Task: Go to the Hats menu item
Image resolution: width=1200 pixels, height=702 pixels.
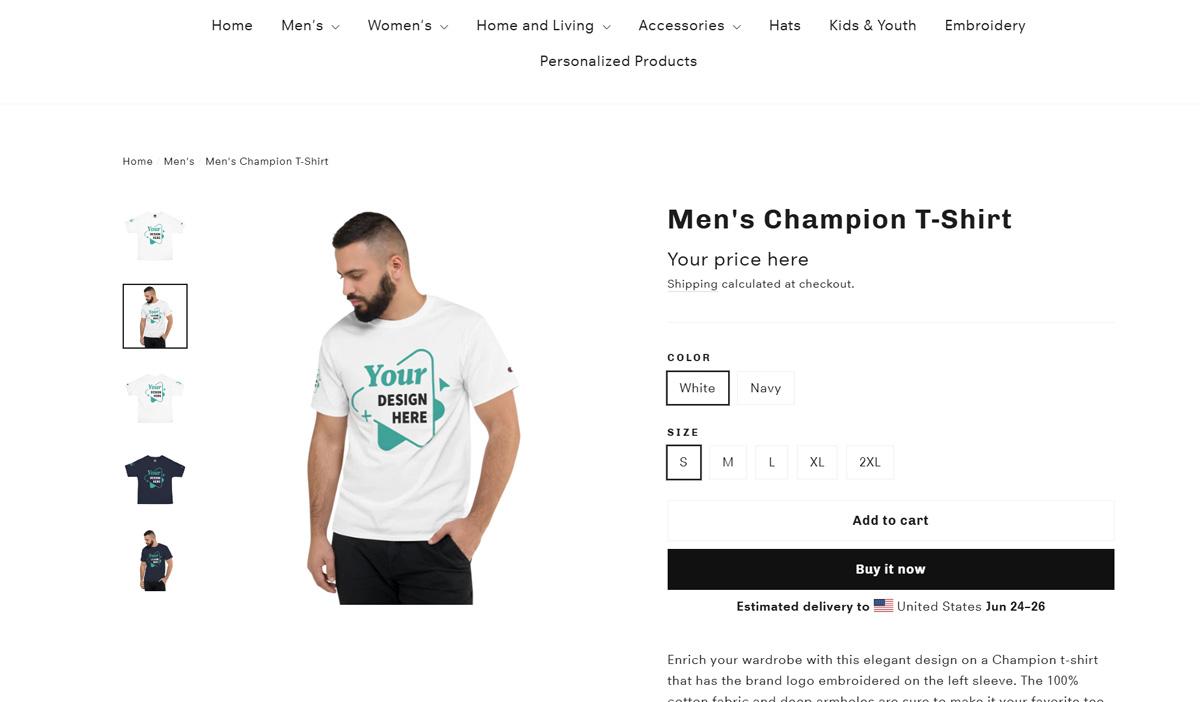Action: click(785, 26)
